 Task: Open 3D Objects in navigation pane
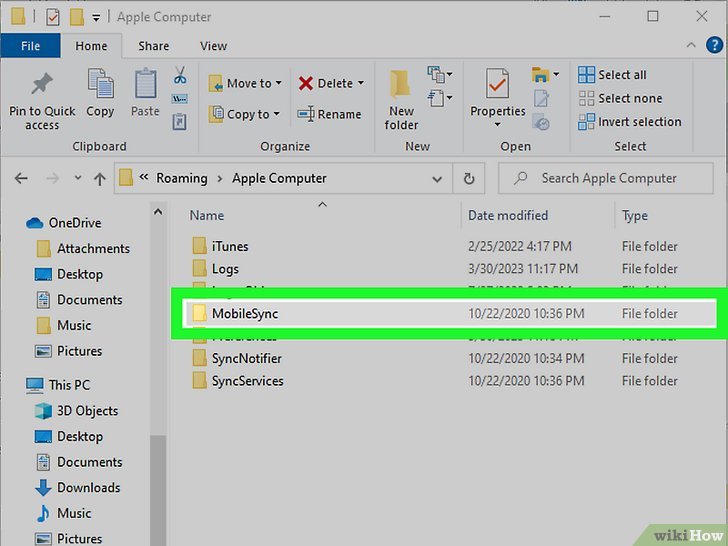77,411
